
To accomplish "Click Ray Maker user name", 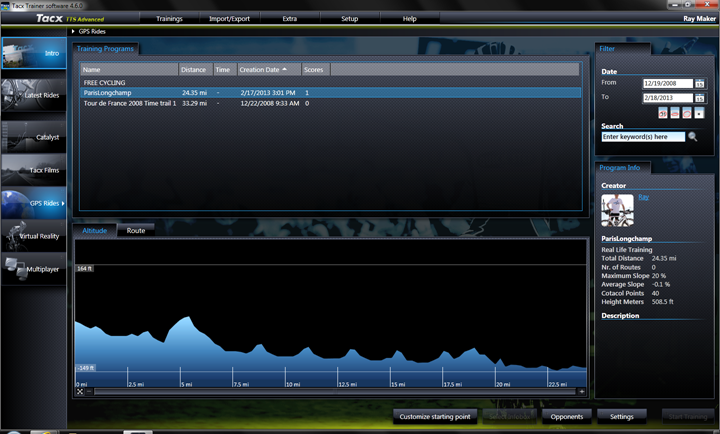I will point(699,19).
